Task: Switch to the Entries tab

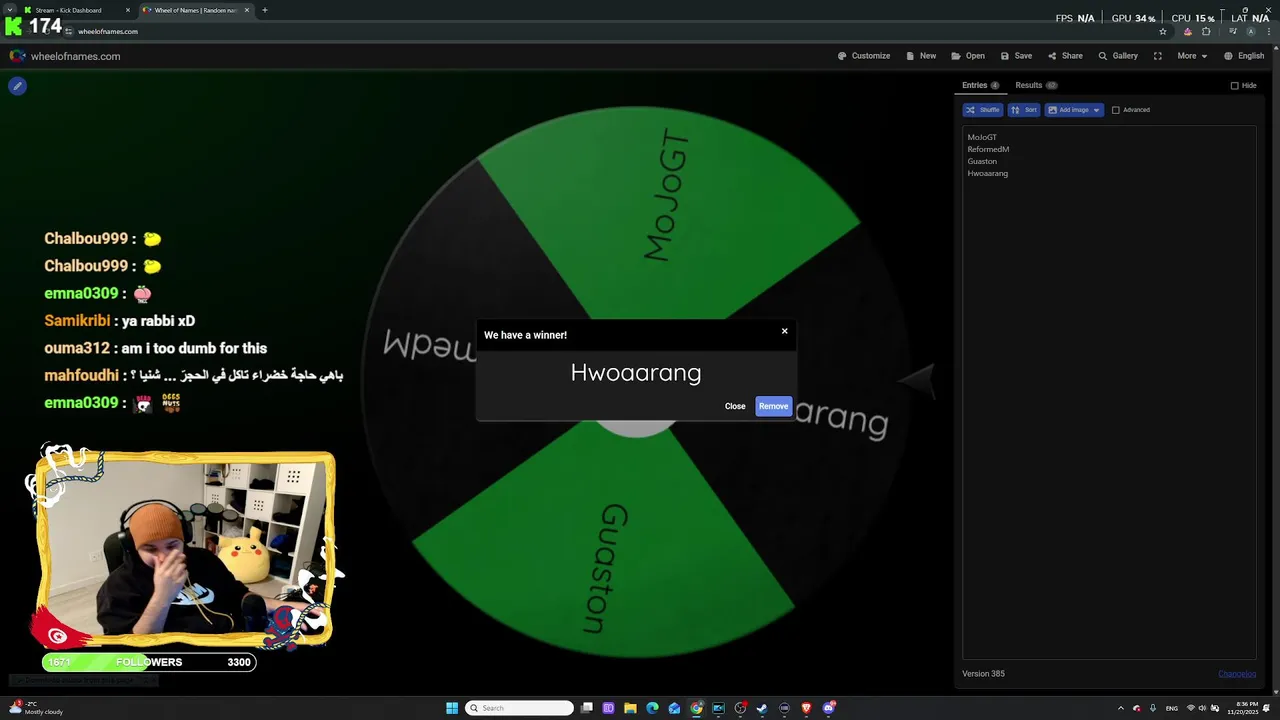Action: pos(980,85)
